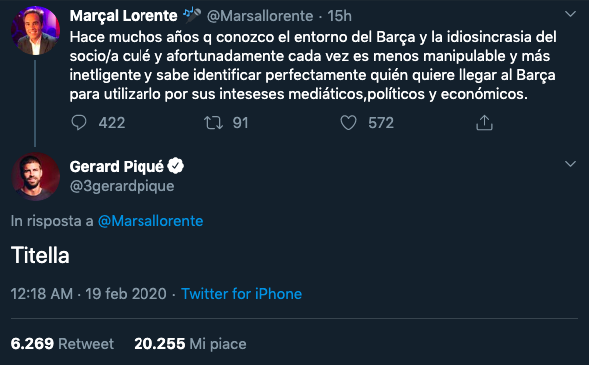Expand the chevron menu on Marçal's tweet
The image size is (589, 365).
pos(570,14)
